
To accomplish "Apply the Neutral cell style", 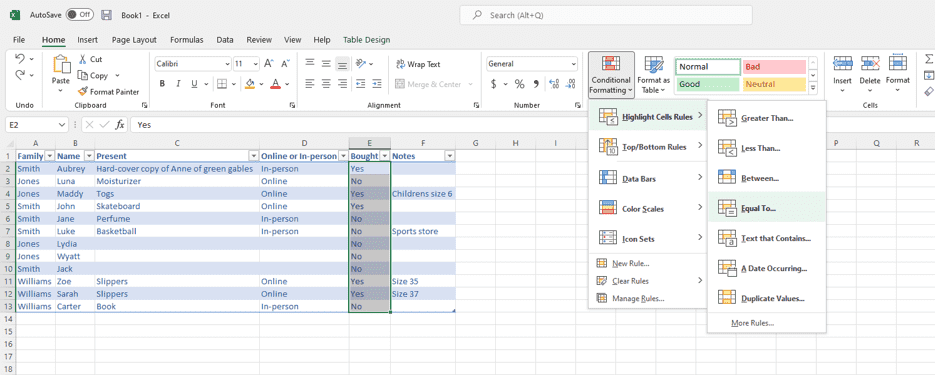I will pyautogui.click(x=774, y=84).
